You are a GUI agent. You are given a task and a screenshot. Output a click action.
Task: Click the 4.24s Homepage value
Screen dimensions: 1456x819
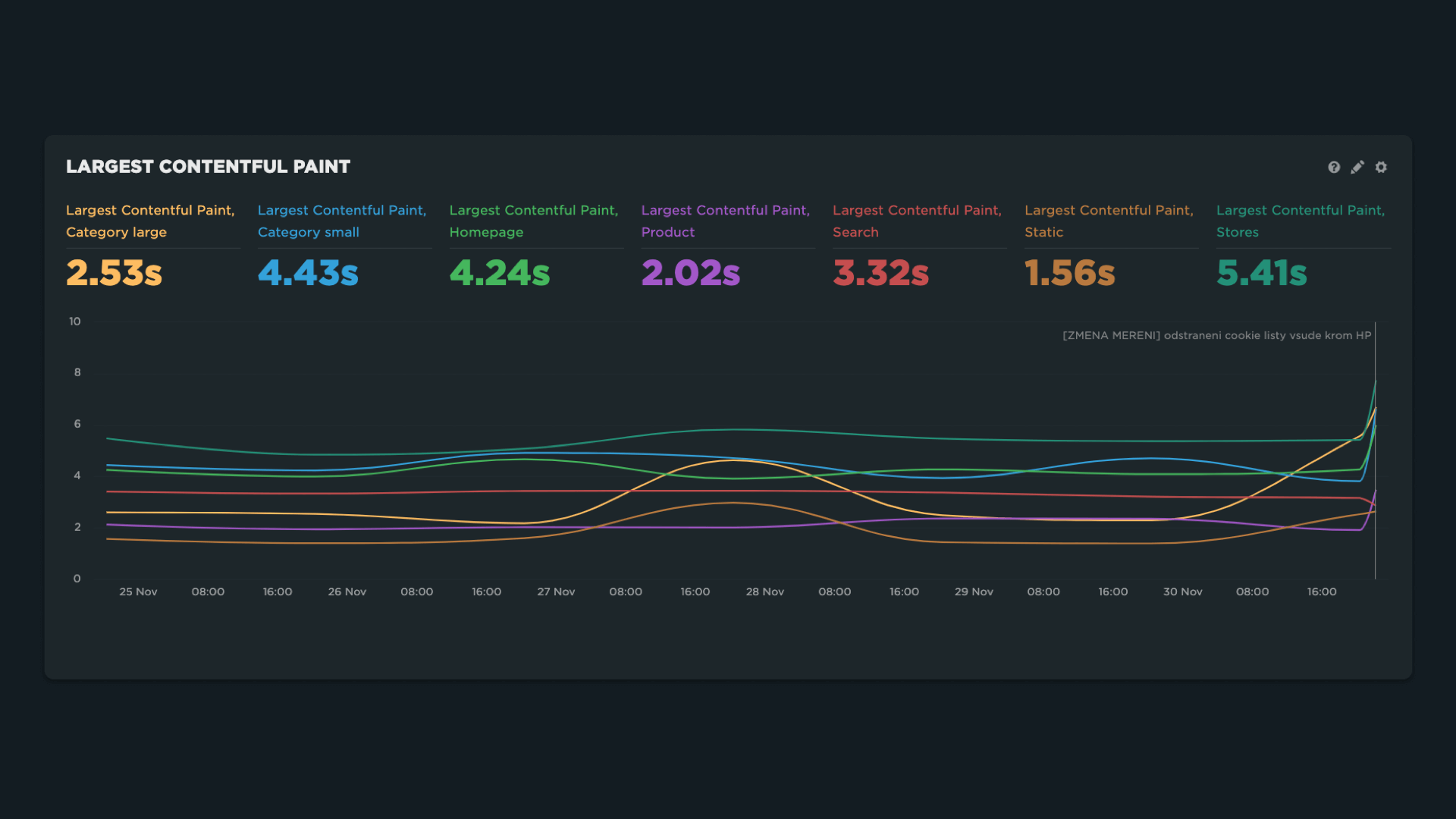pyautogui.click(x=500, y=273)
